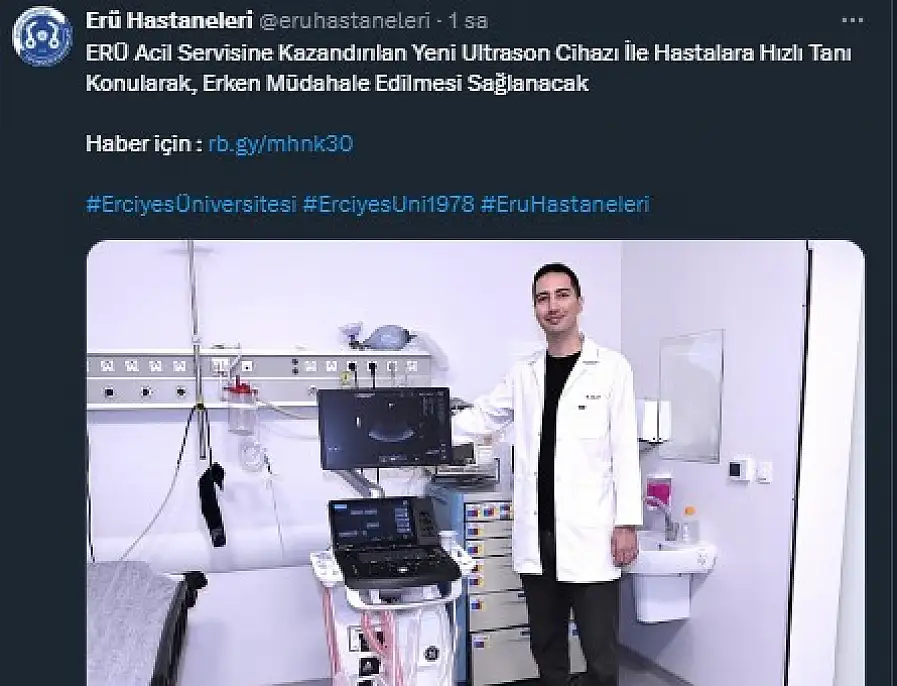
Task: Follow the rb.gy/mhnk30 news link
Action: pos(280,143)
